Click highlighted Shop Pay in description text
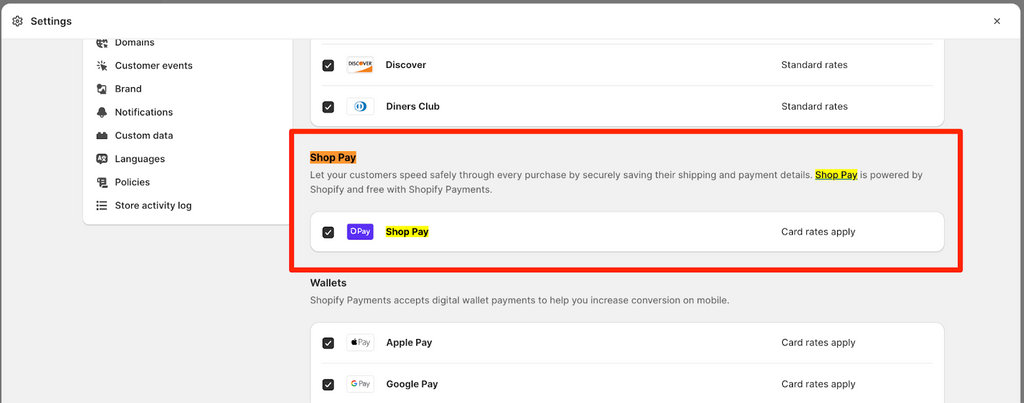The width and height of the screenshot is (1024, 403). (x=836, y=175)
